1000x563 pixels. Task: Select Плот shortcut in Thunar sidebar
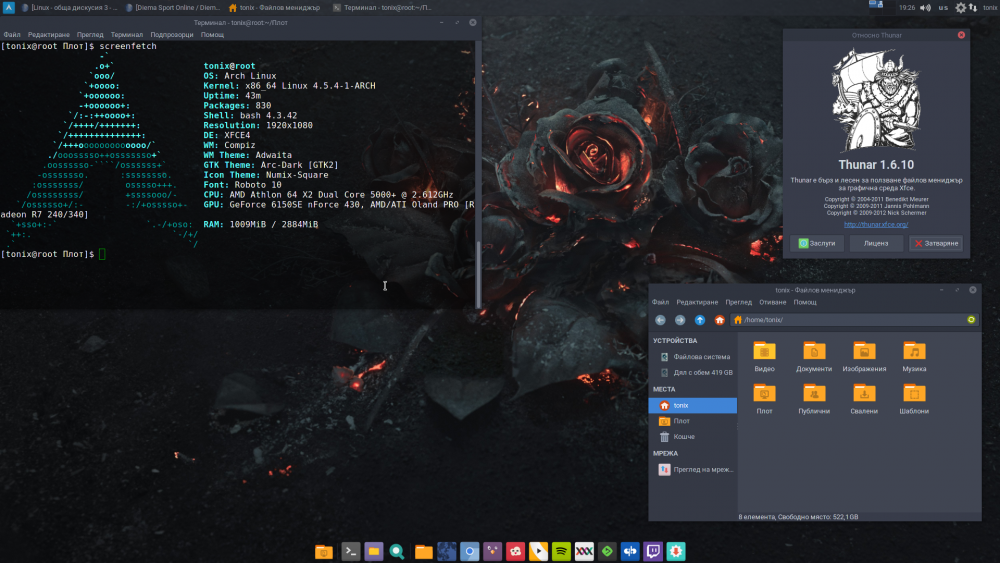point(693,421)
